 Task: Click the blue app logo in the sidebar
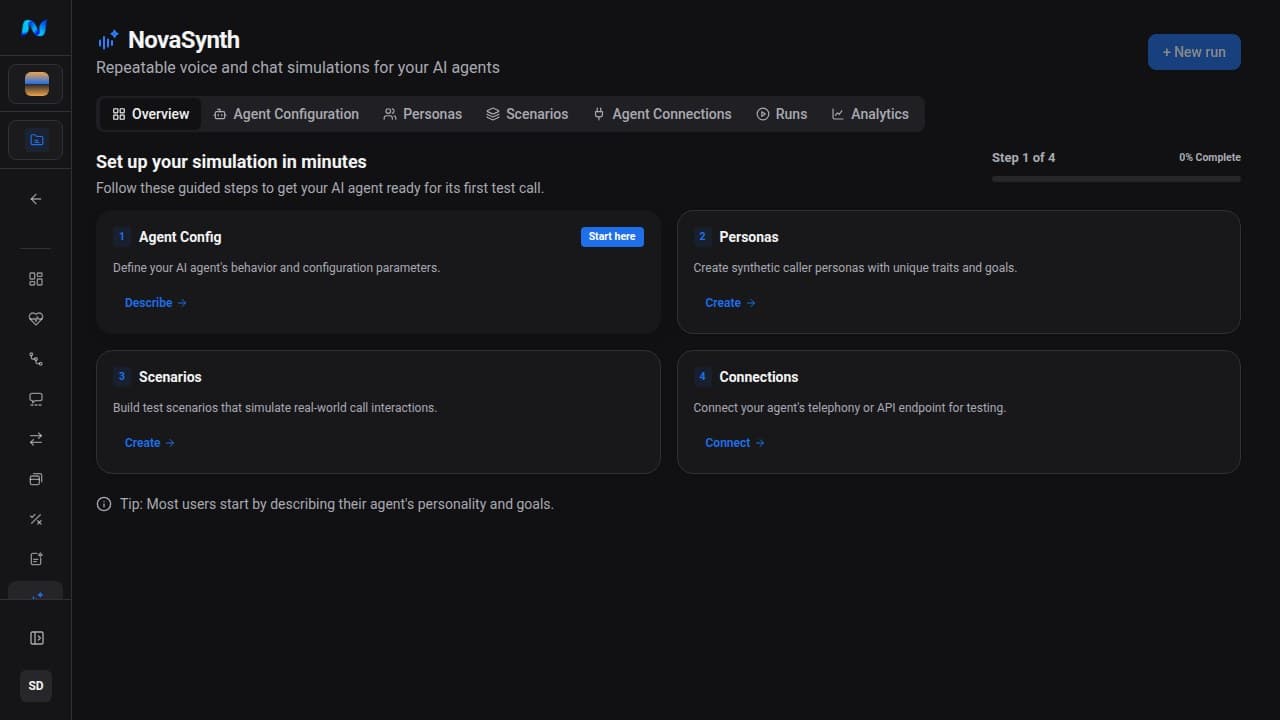(35, 28)
